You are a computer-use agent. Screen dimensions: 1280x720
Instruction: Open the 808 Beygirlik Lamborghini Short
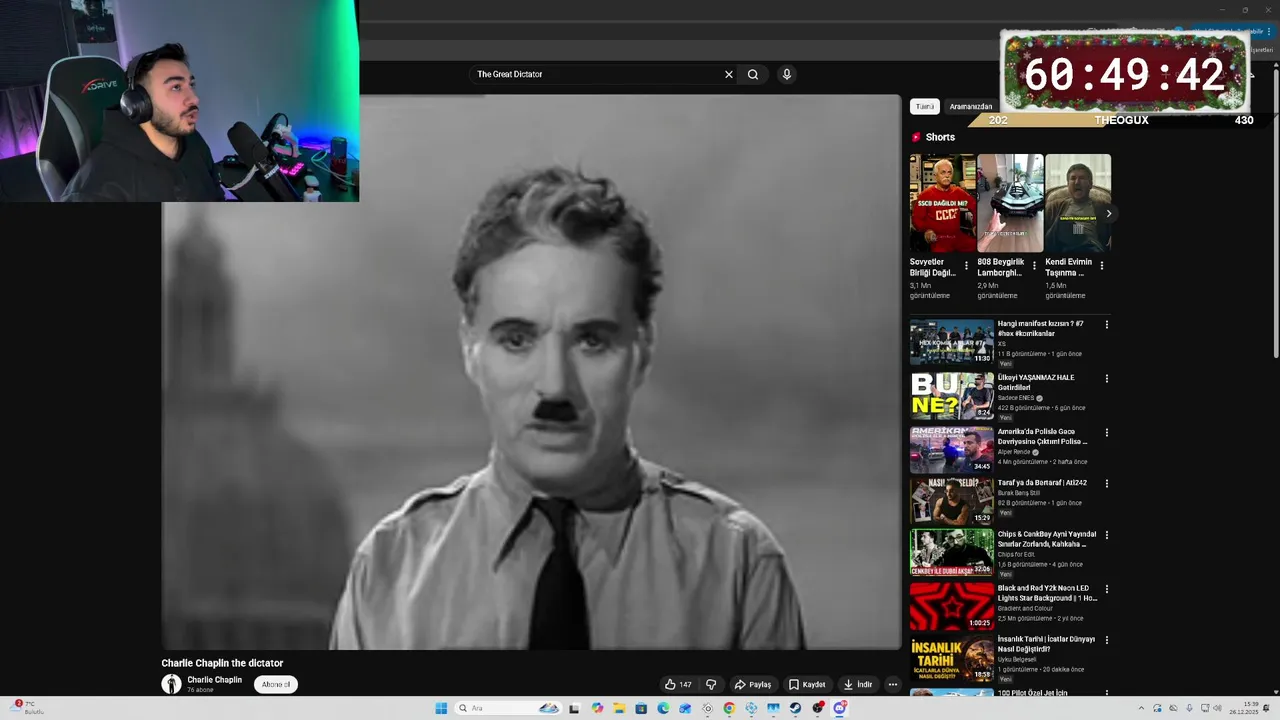click(1010, 203)
